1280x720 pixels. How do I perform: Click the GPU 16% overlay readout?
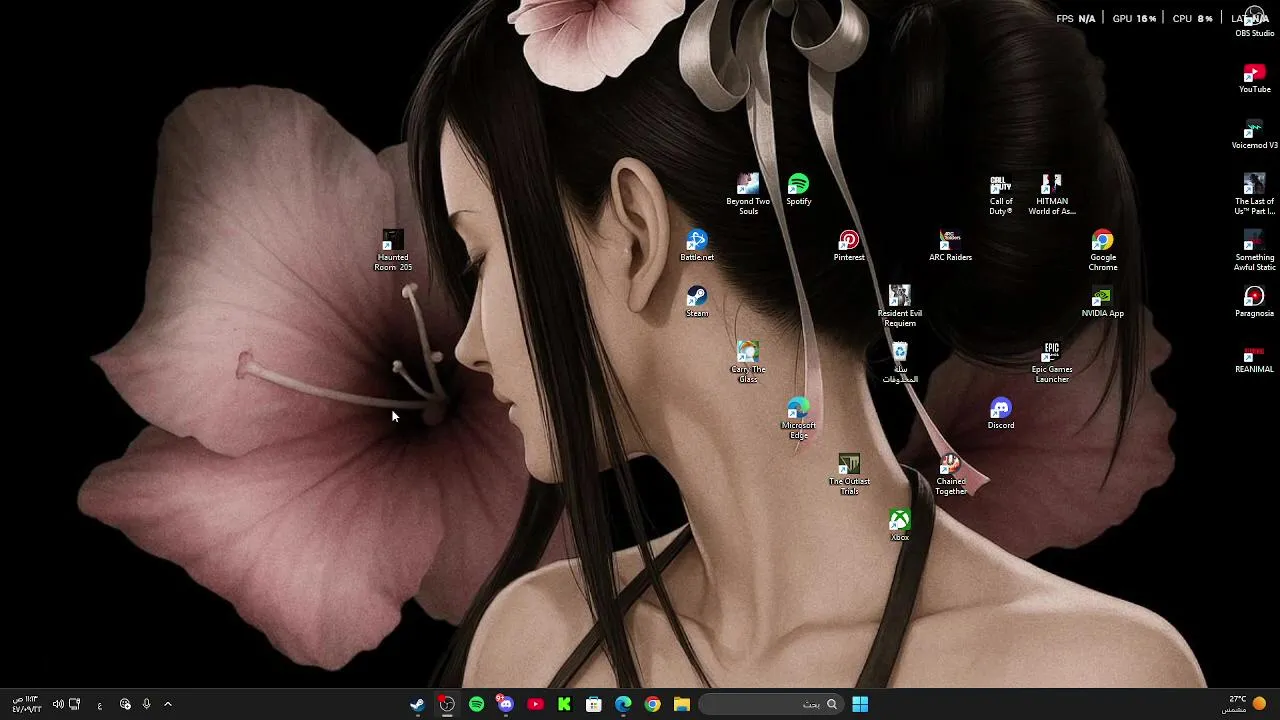click(x=1134, y=18)
